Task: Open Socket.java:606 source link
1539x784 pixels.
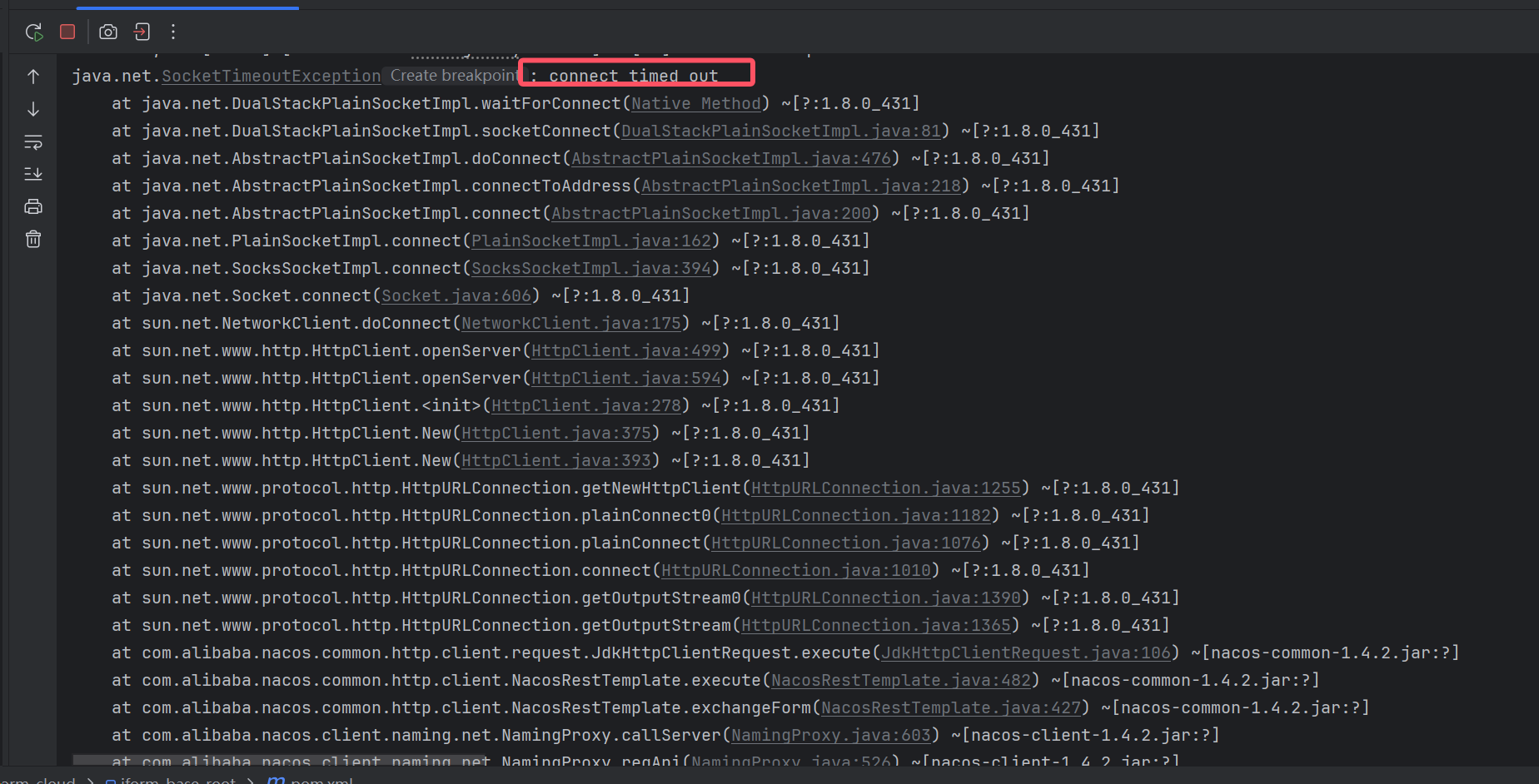Action: [x=456, y=295]
